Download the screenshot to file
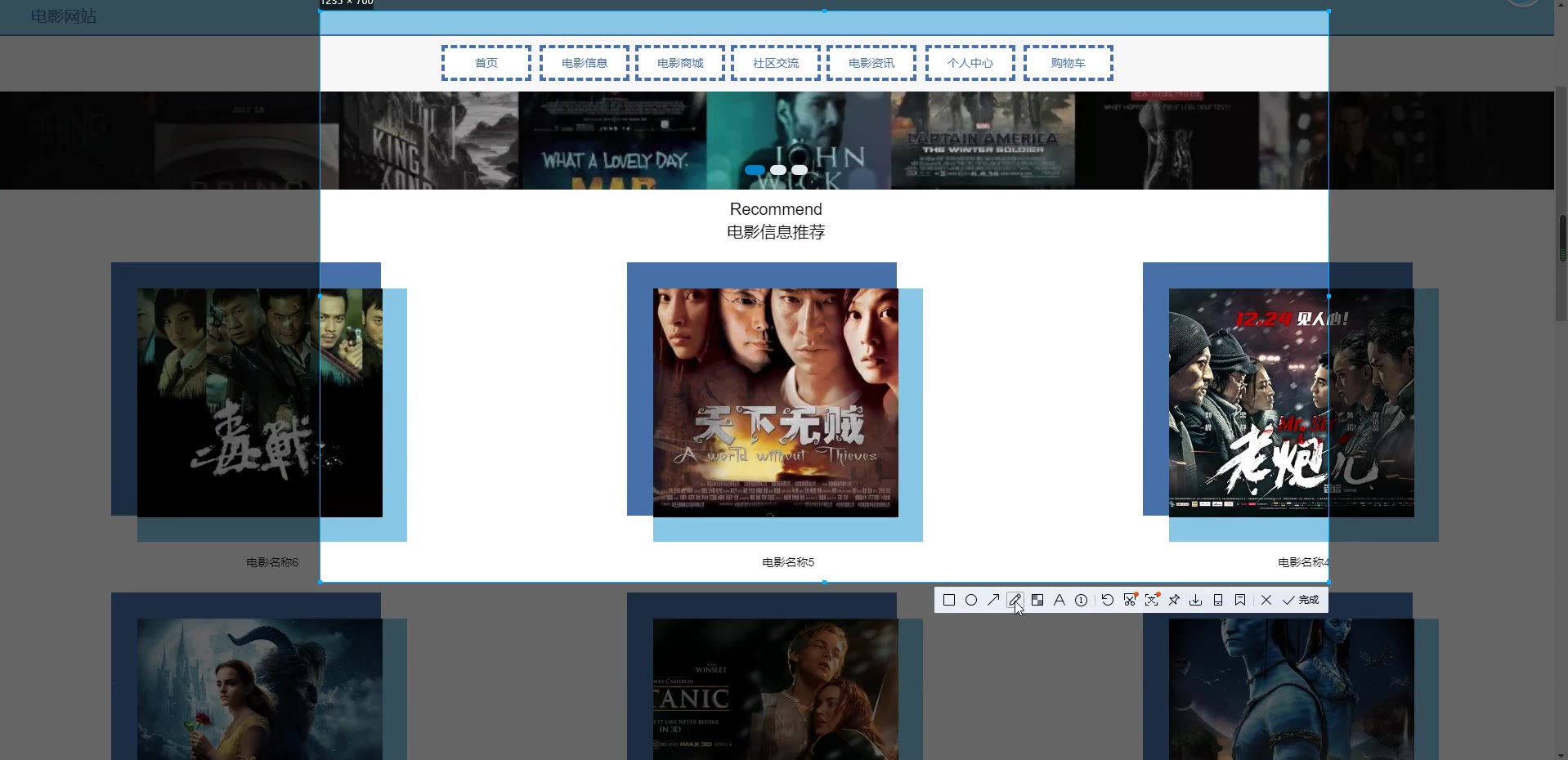The image size is (1568, 760). pyautogui.click(x=1196, y=600)
